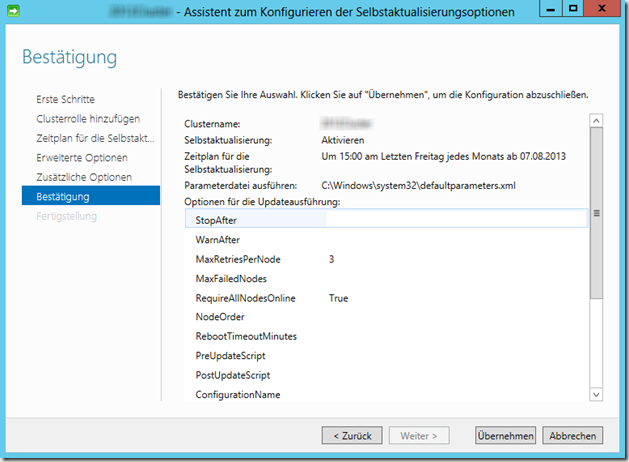Screen dimensions: 629x462
Task: Open the Erste Schritte step
Action: click(x=65, y=99)
